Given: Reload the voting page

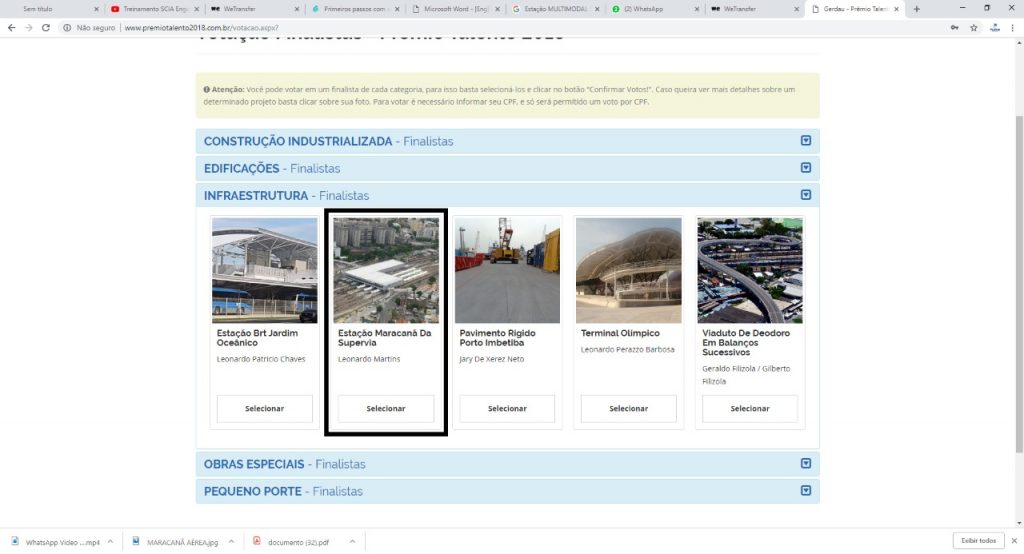Looking at the screenshot, I should click(x=46, y=28).
